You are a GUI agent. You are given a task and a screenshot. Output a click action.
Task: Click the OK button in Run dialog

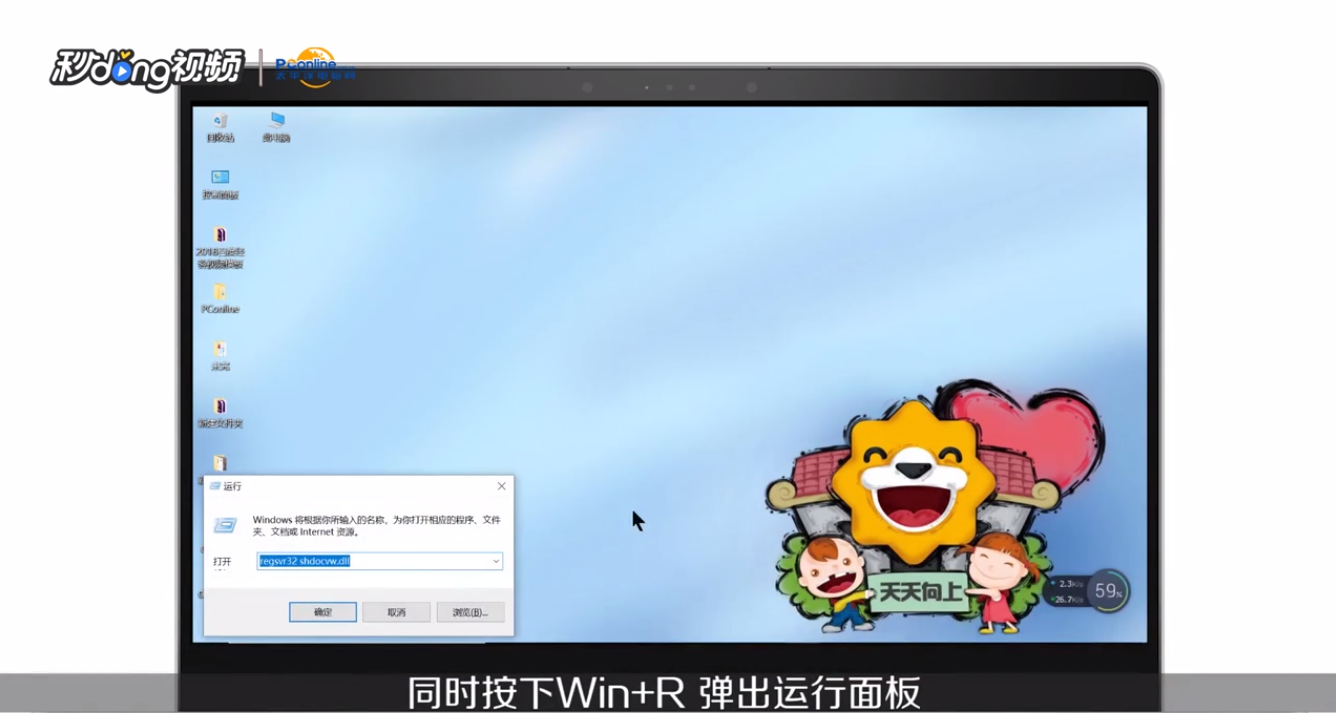coord(323,612)
